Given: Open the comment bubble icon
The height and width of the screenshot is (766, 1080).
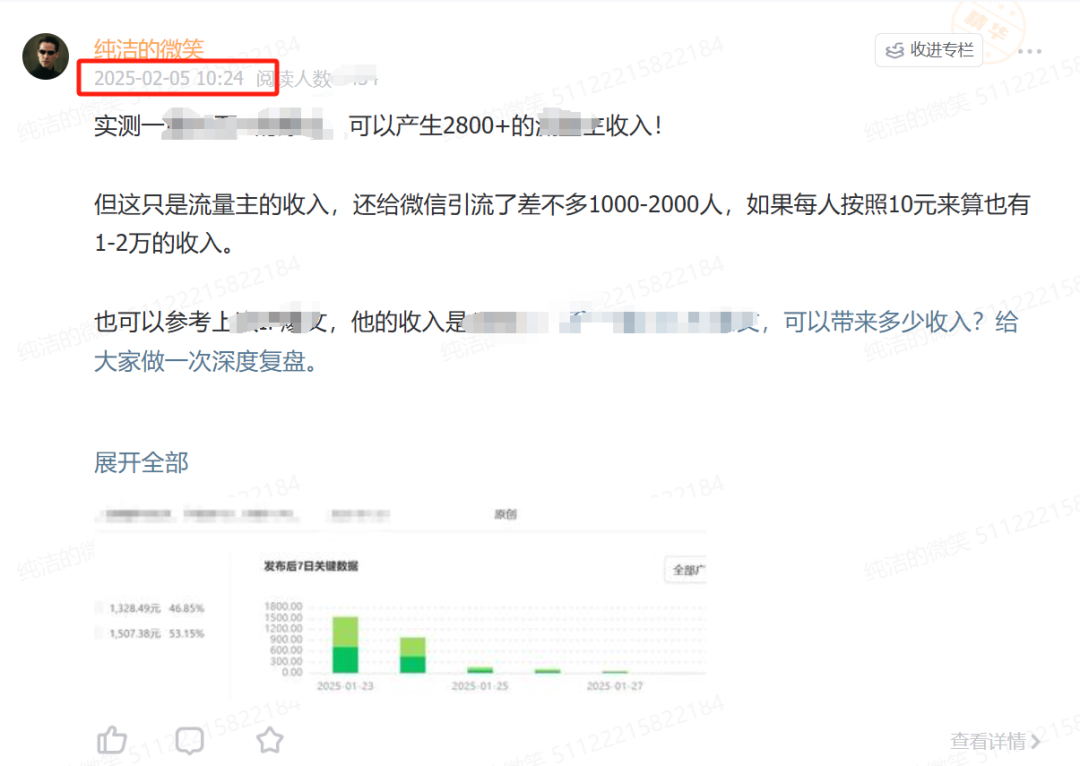Looking at the screenshot, I should (x=189, y=741).
